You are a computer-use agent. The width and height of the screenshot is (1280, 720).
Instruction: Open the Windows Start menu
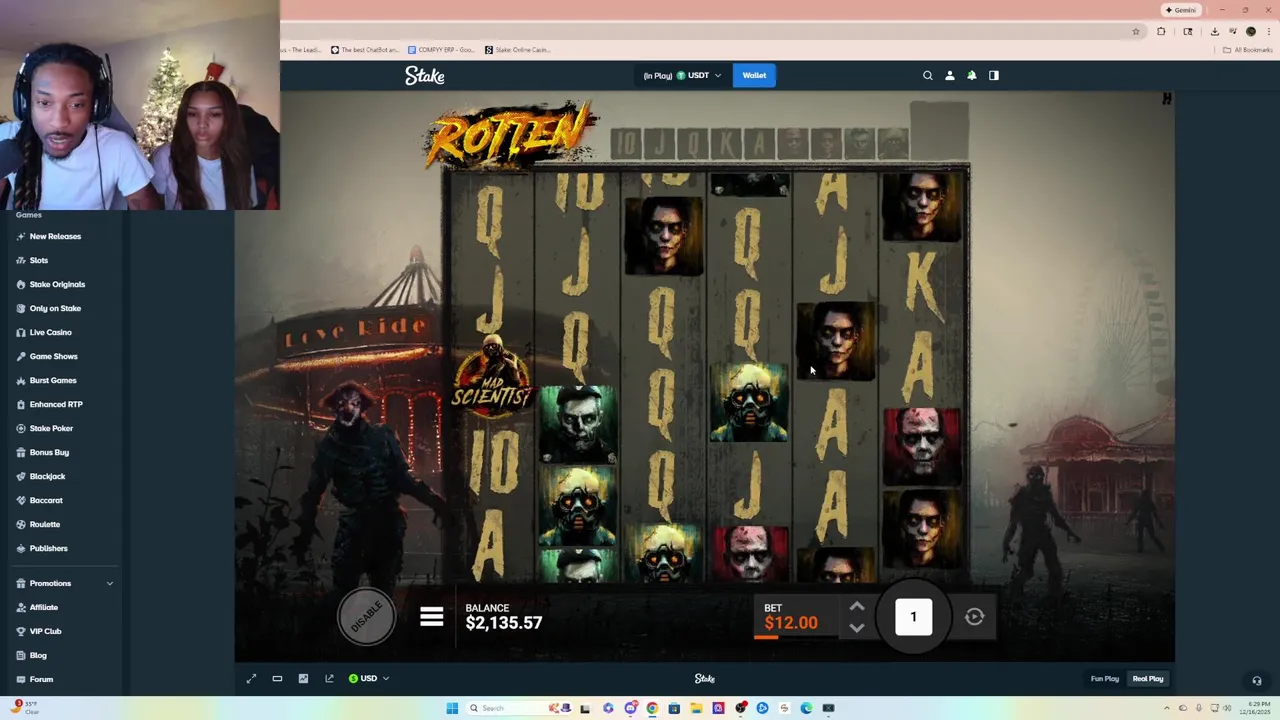(452, 708)
